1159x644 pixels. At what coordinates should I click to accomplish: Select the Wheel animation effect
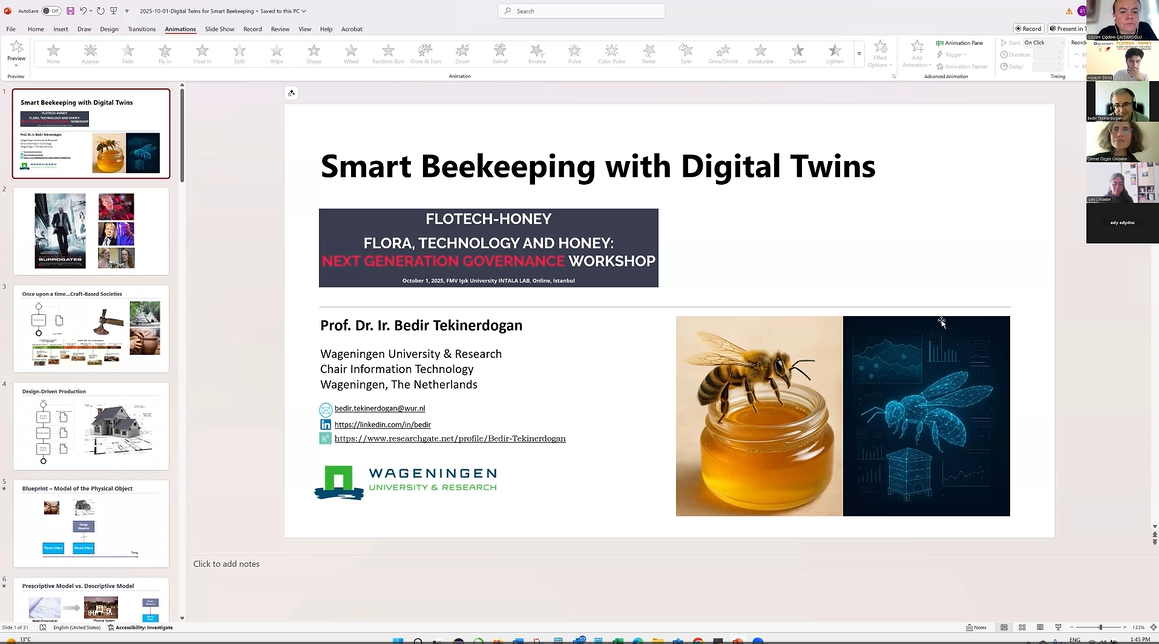click(x=351, y=52)
